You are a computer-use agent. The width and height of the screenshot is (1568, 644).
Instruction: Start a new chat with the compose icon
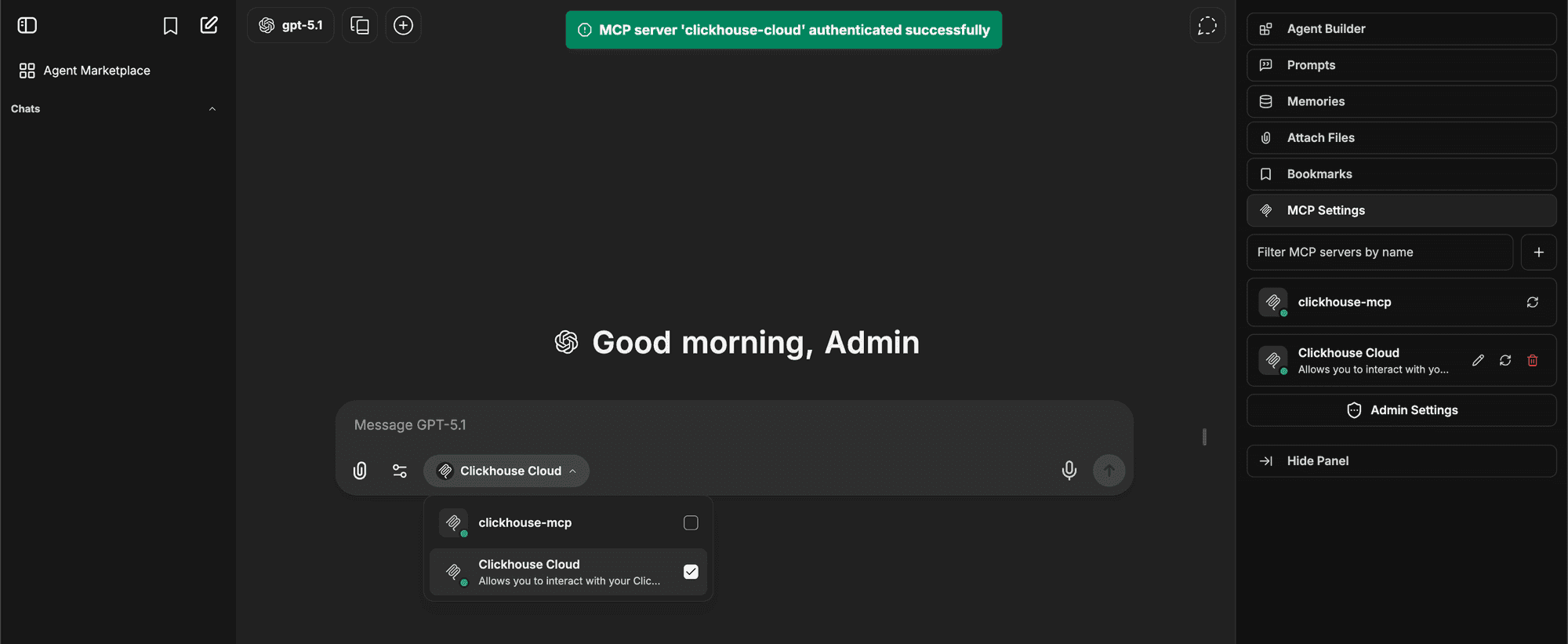[x=209, y=25]
